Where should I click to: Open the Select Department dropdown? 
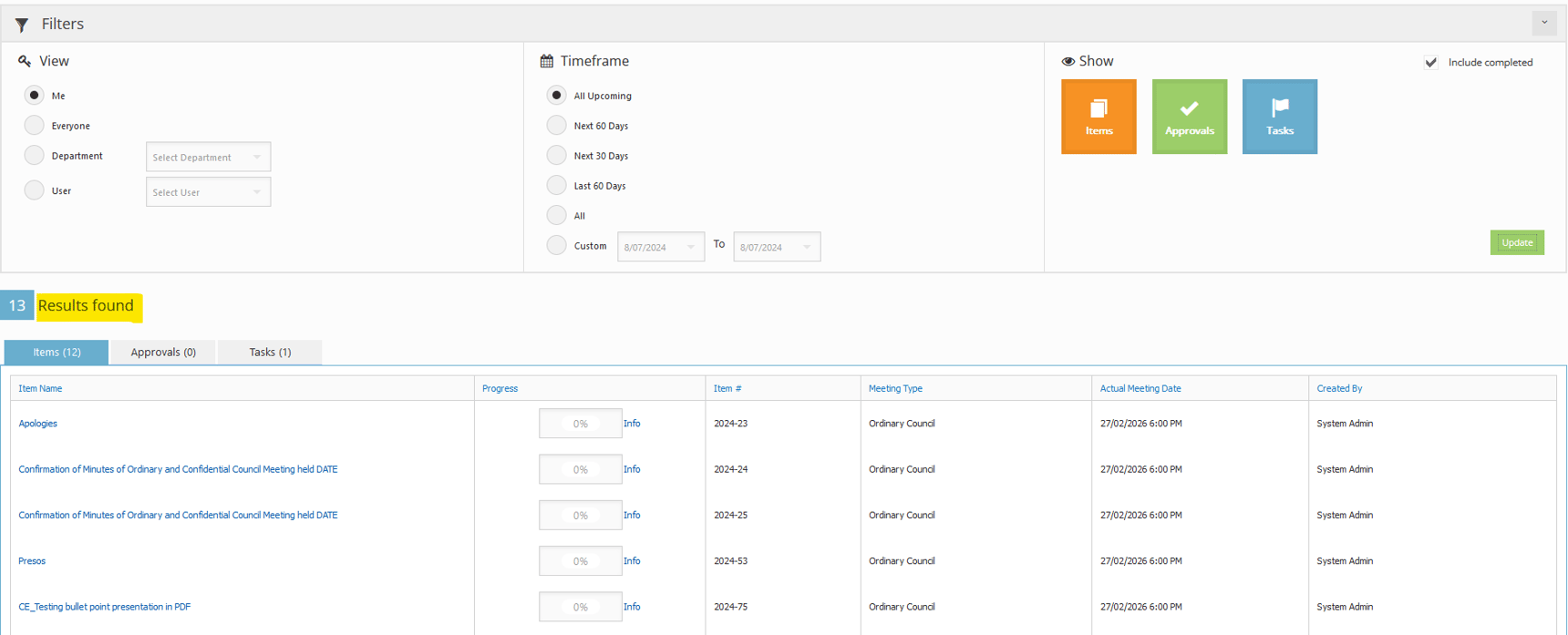(x=208, y=157)
